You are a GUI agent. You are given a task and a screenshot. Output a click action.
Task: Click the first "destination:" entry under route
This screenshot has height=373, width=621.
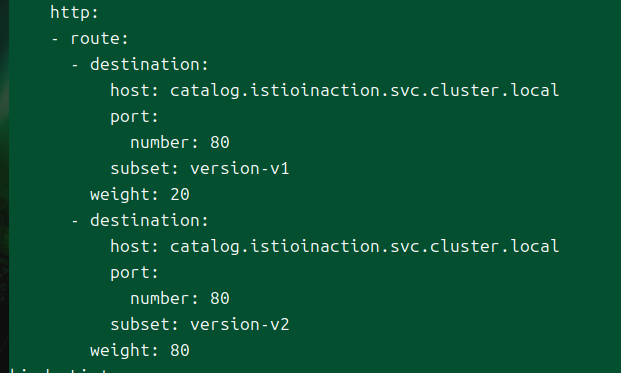[x=149, y=64]
